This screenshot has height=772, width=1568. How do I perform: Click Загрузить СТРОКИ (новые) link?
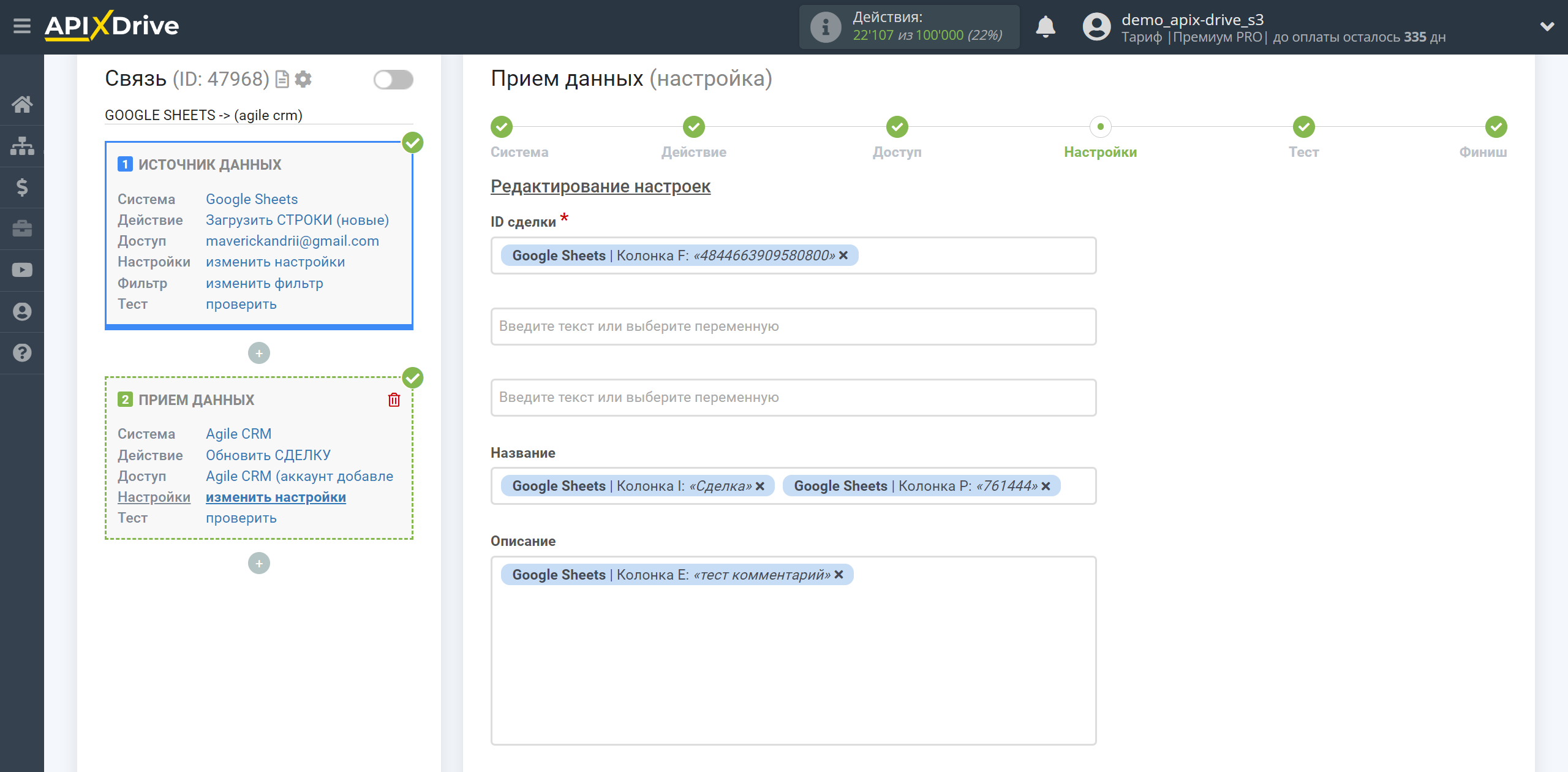[x=297, y=220]
